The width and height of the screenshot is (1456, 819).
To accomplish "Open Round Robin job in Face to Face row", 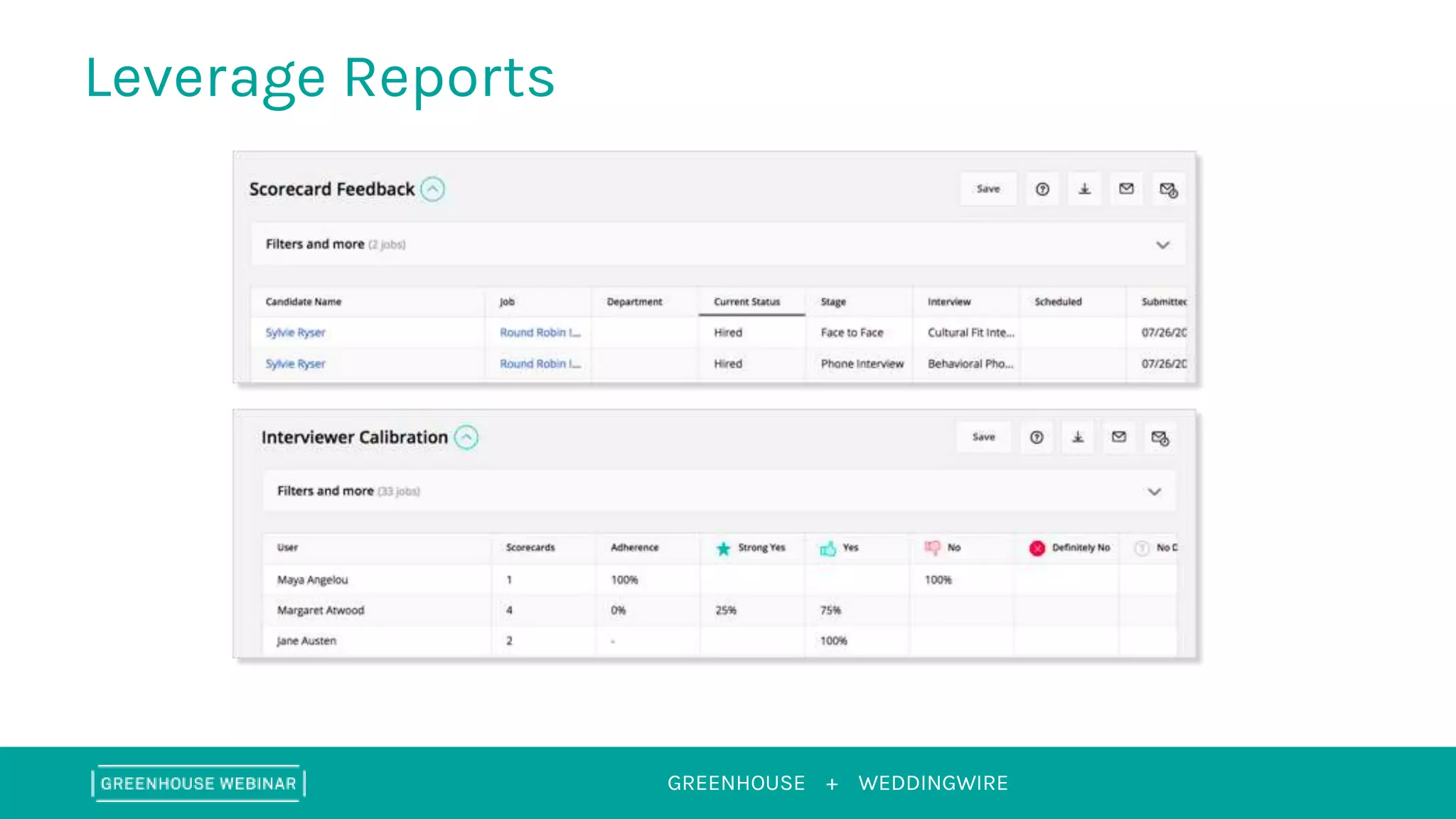I will (540, 333).
